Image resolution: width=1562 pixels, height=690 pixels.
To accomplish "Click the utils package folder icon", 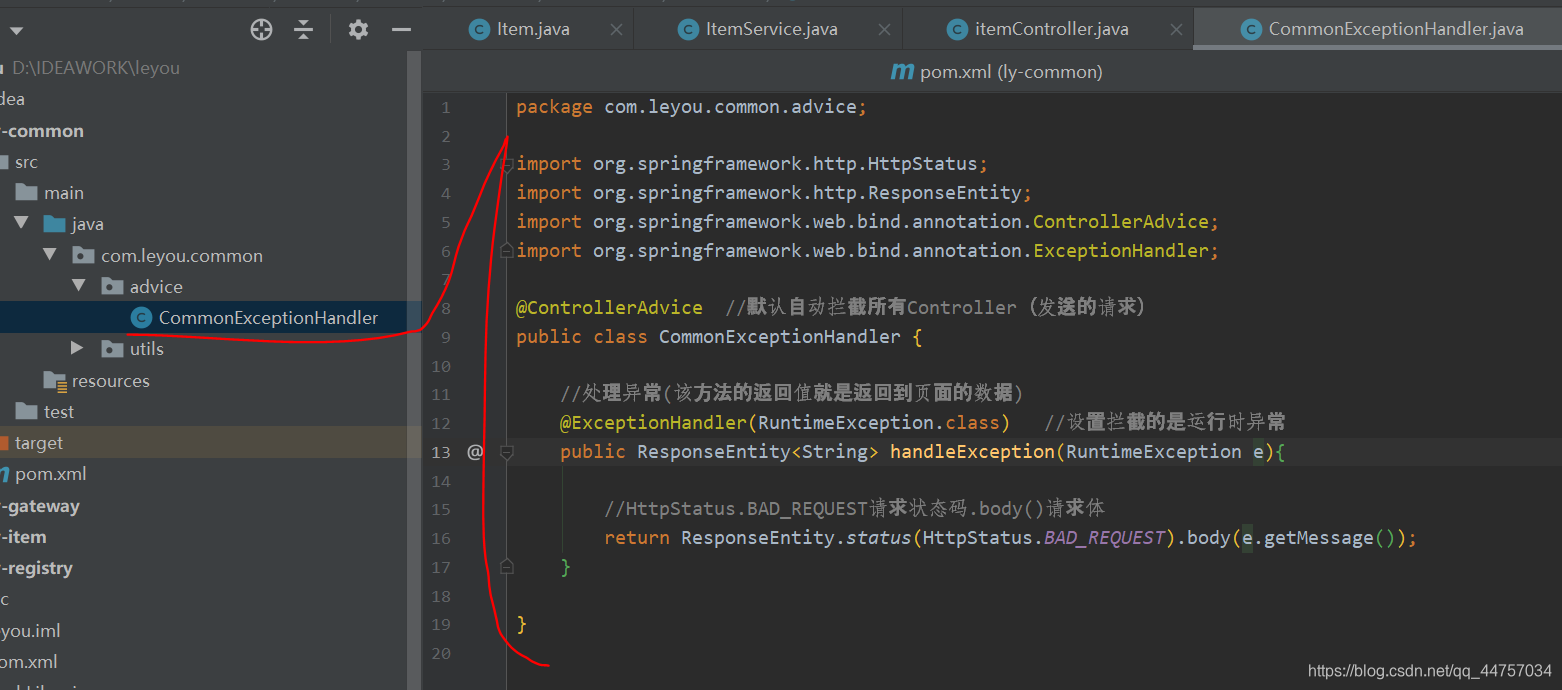I will click(112, 349).
